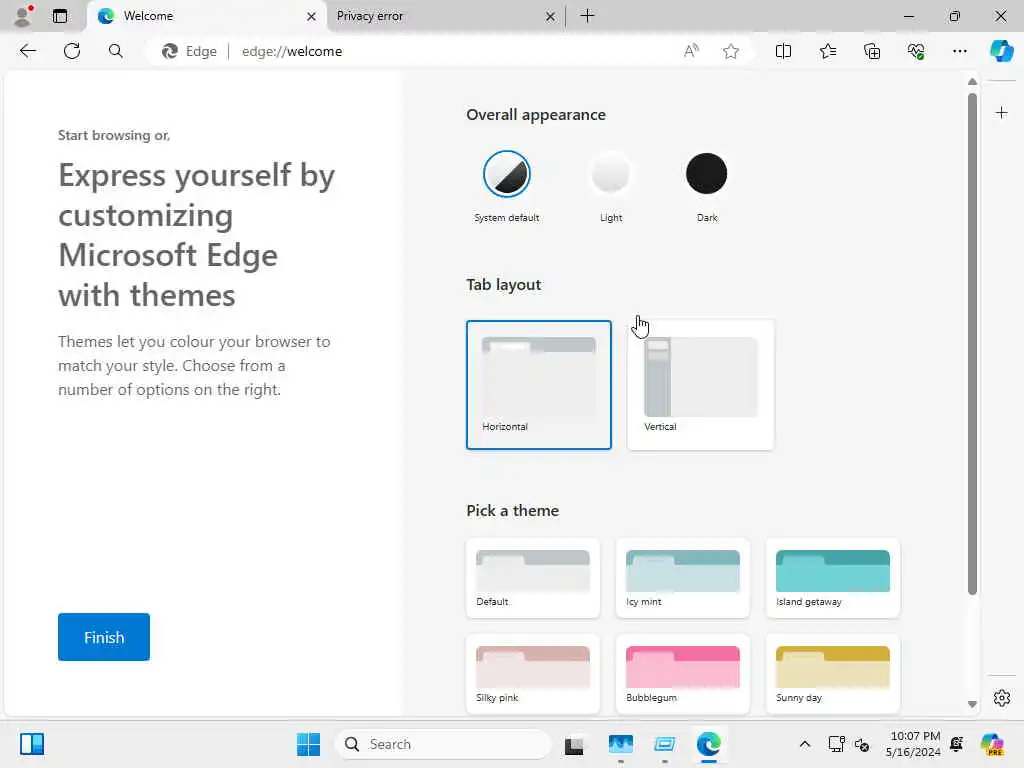
Task: Open the tab actions menu icon
Action: (x=59, y=16)
